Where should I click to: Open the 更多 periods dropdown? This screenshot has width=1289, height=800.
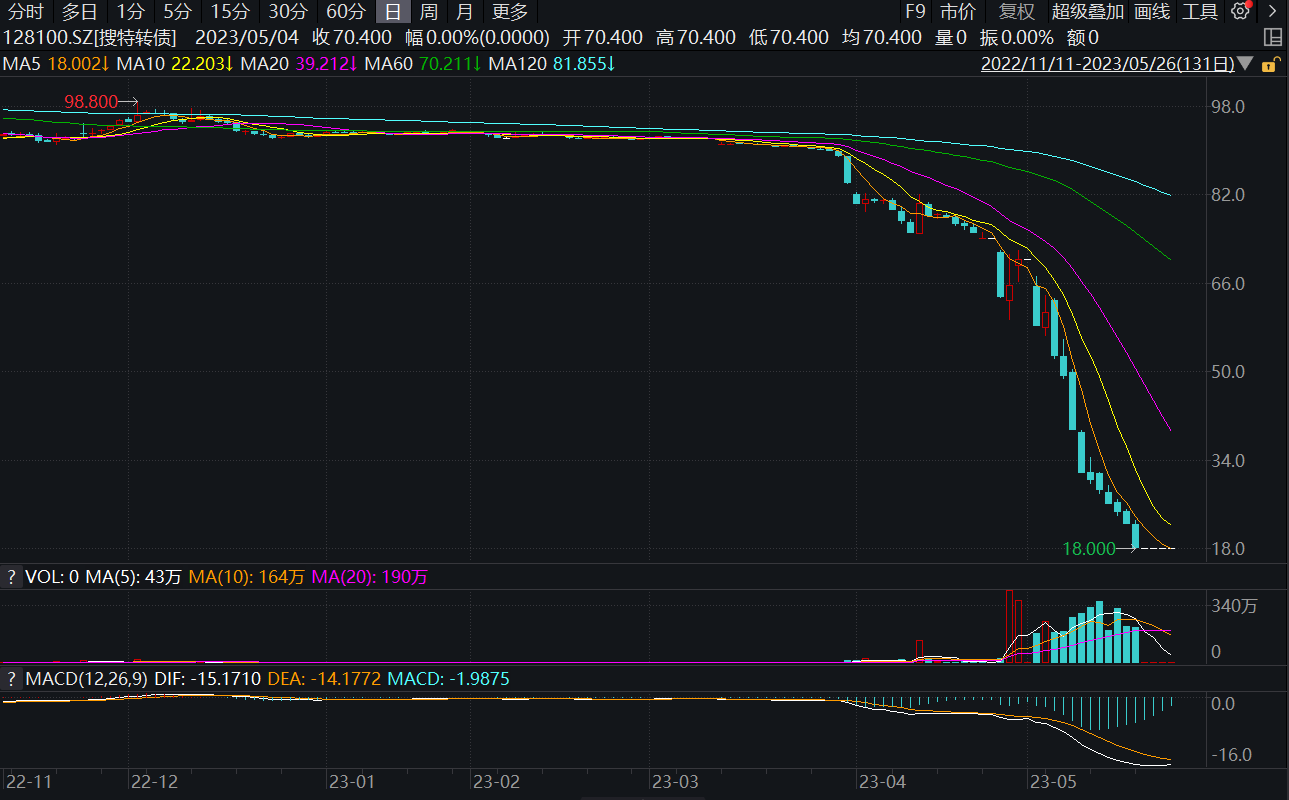510,12
